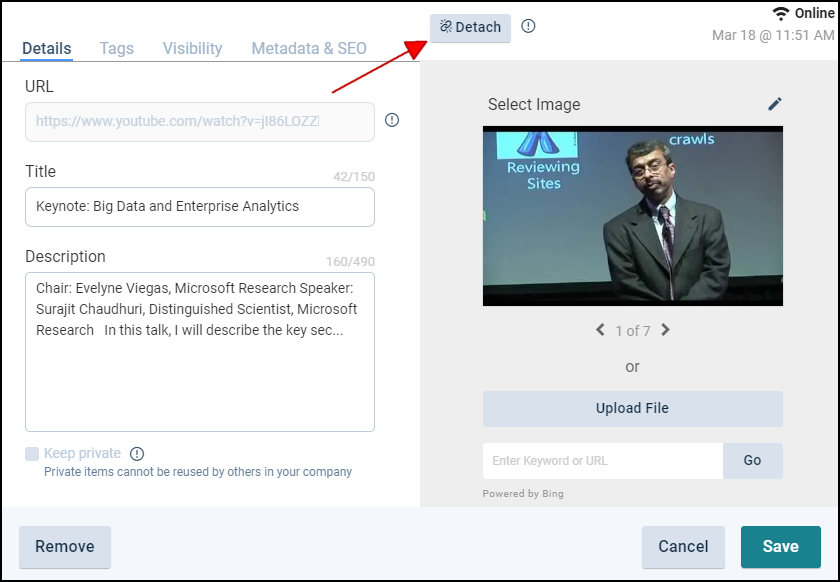This screenshot has height=582, width=840.
Task: Select the keynote video thumbnail image
Action: (x=632, y=216)
